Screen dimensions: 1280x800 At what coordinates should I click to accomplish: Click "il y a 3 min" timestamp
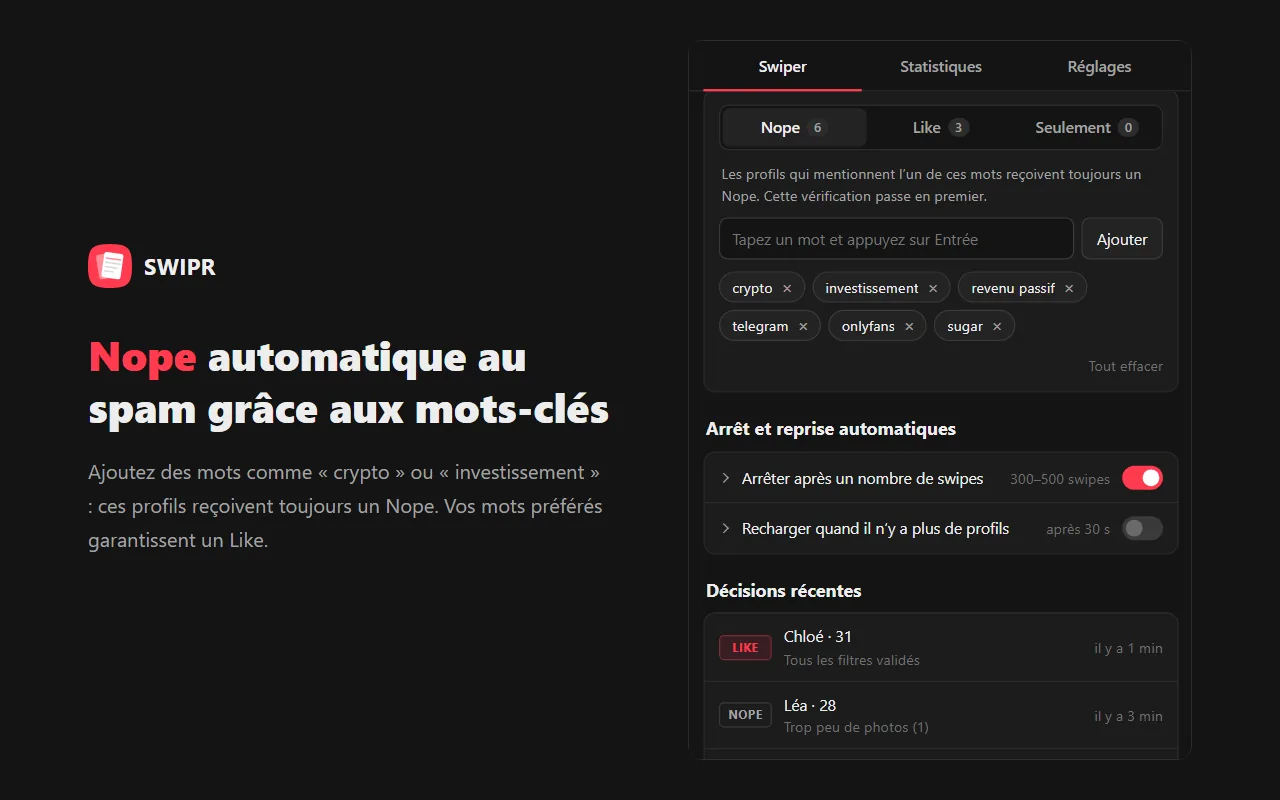click(x=1128, y=716)
